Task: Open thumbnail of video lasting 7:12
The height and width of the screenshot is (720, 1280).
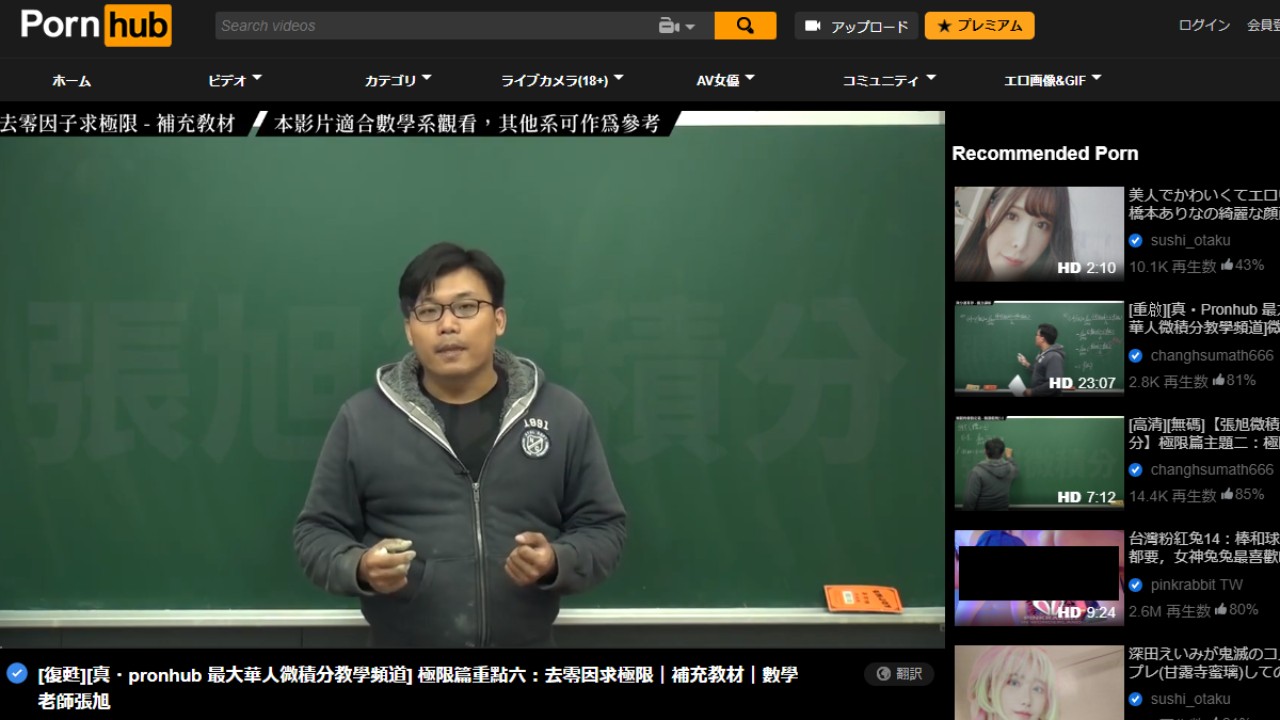Action: coord(1039,463)
